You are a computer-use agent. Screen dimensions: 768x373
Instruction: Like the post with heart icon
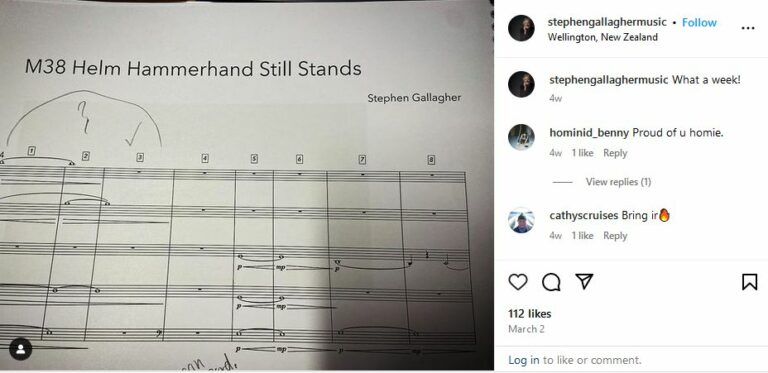(x=518, y=282)
